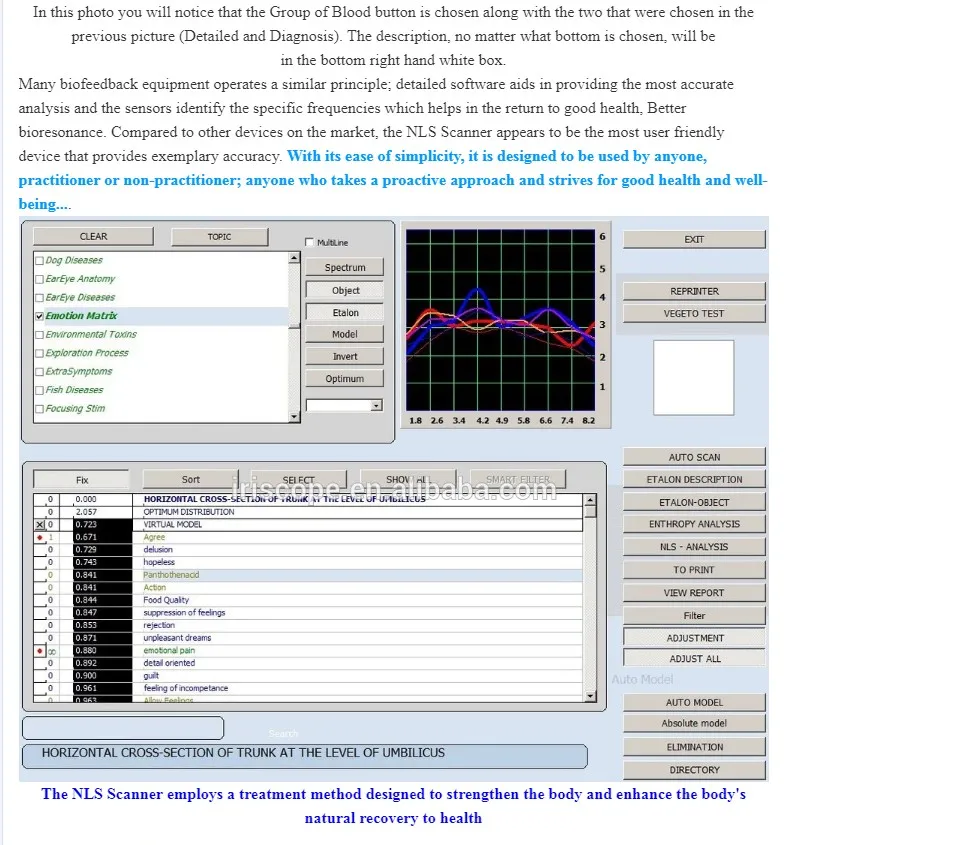This screenshot has height=845, width=956.
Task: Click the AUTO SCAN button
Action: 694,457
